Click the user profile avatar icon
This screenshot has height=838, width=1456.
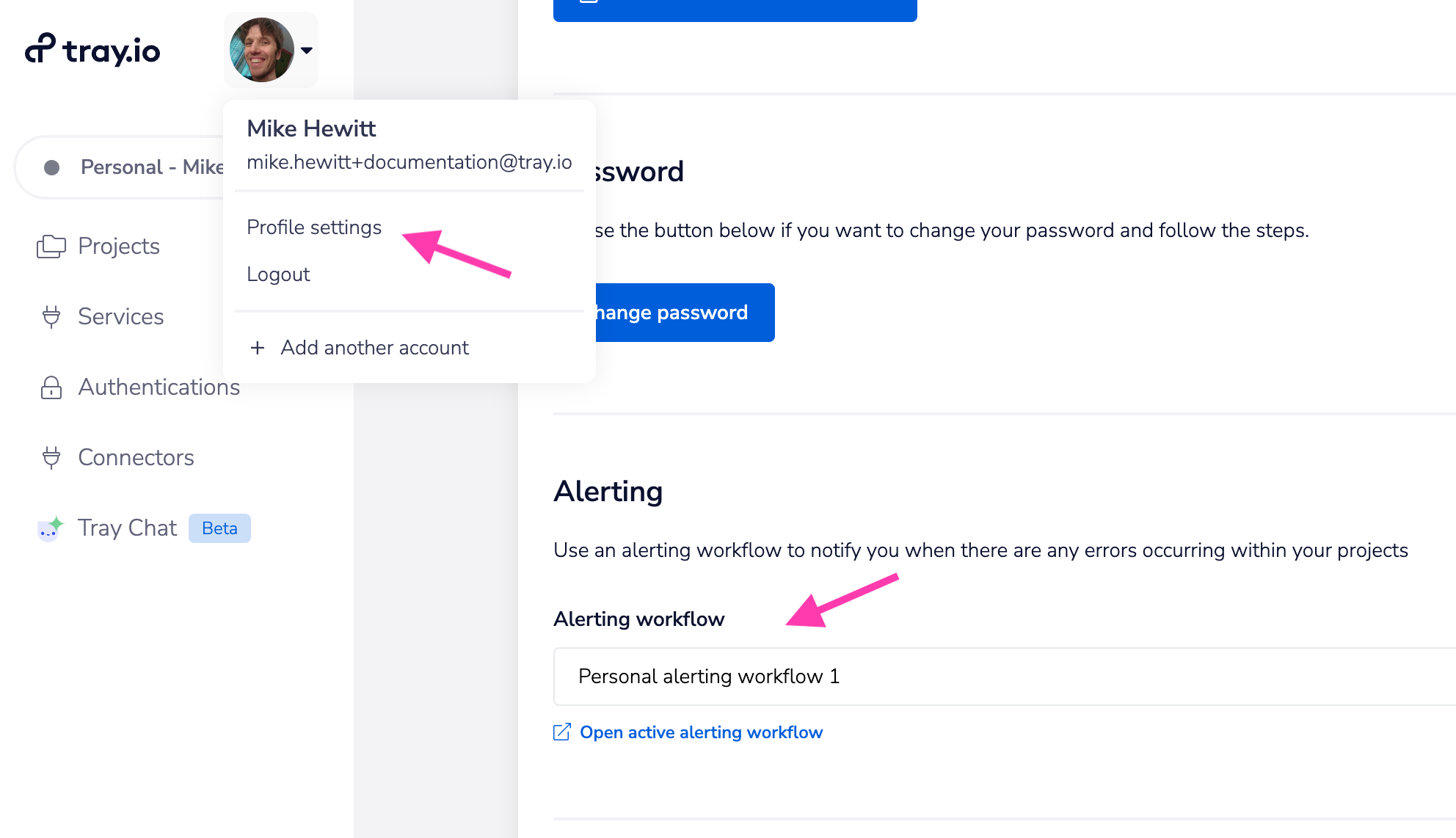[x=262, y=49]
